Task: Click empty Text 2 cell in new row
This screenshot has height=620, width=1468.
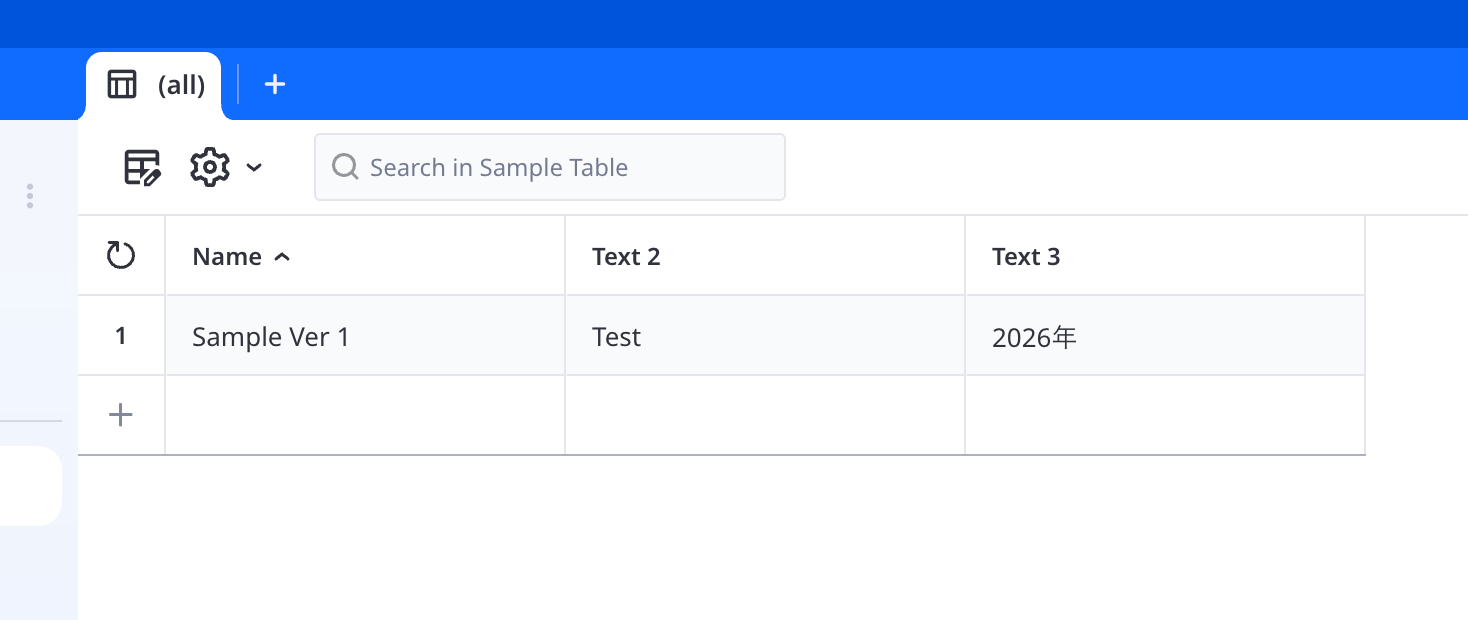Action: coord(765,415)
